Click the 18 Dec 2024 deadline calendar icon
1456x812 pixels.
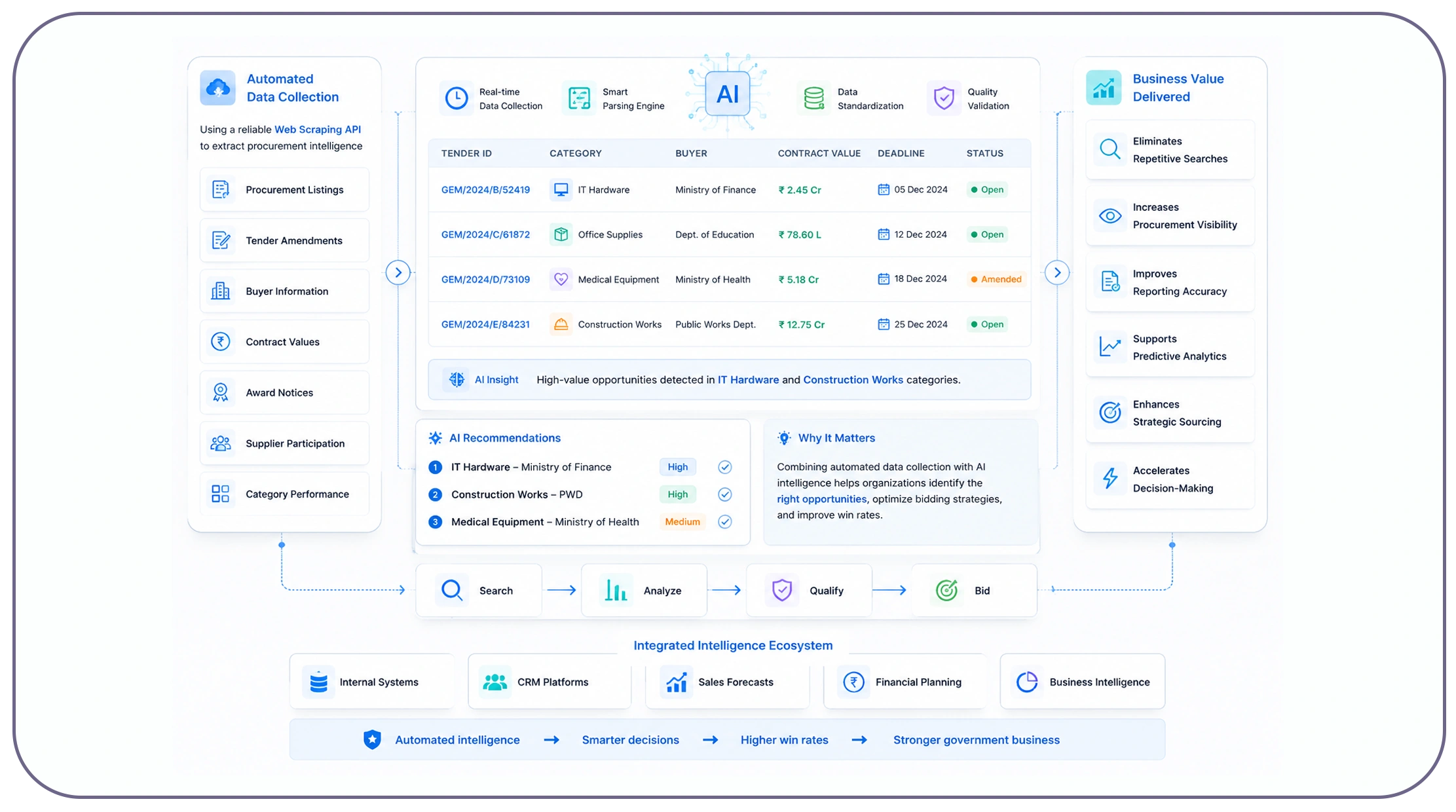coord(884,279)
